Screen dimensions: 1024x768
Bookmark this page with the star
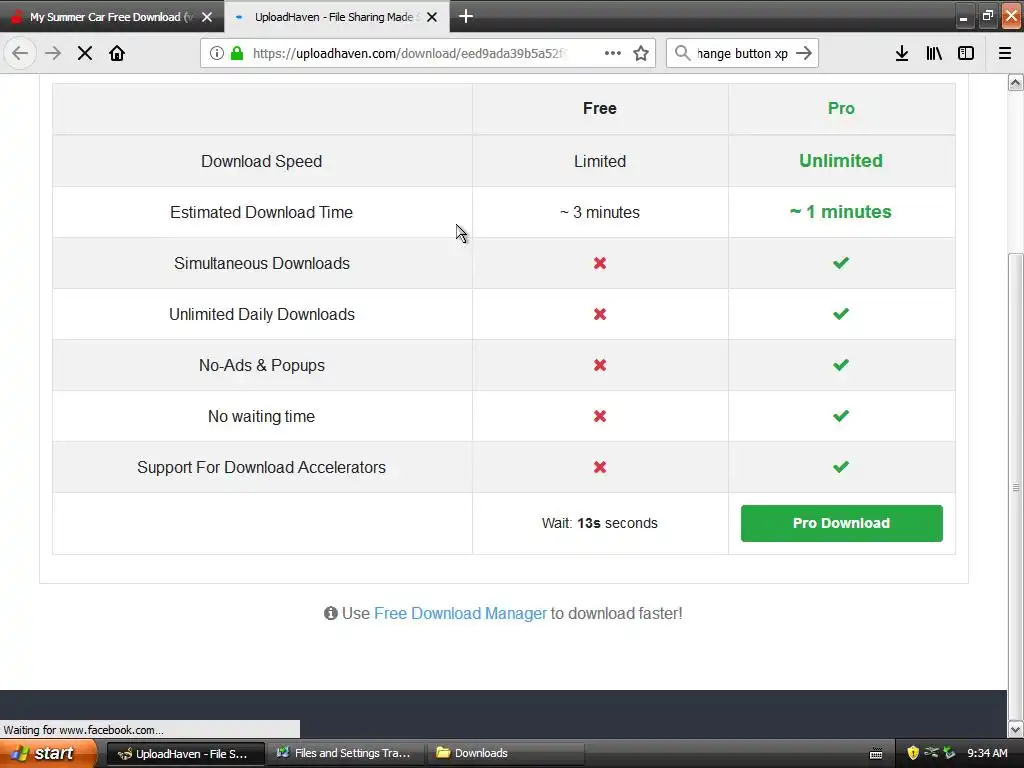641,53
